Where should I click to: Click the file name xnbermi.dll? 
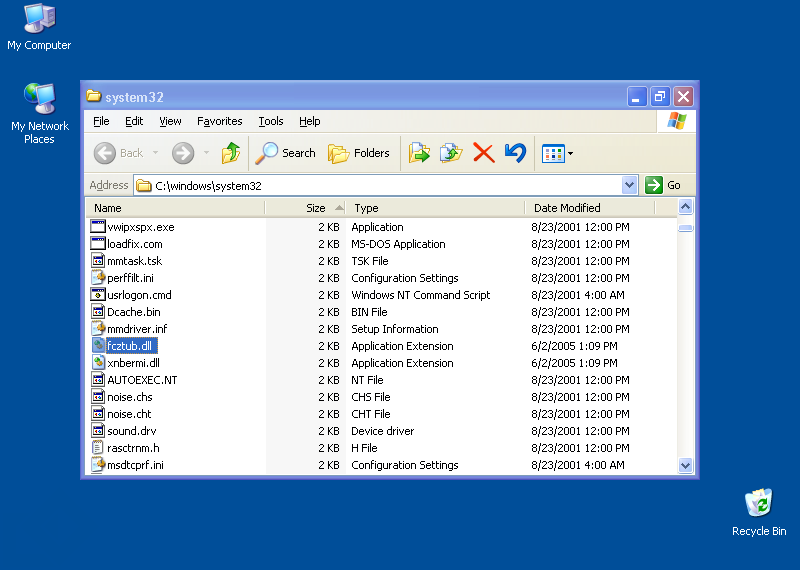tap(133, 363)
